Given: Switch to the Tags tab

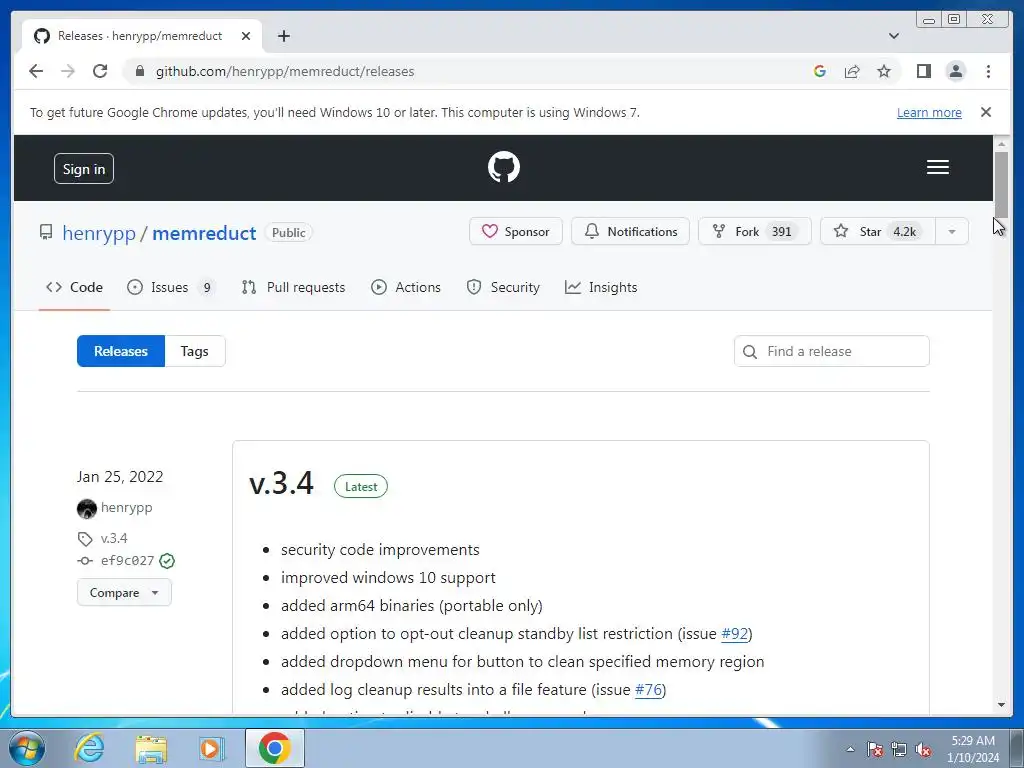Looking at the screenshot, I should [195, 351].
